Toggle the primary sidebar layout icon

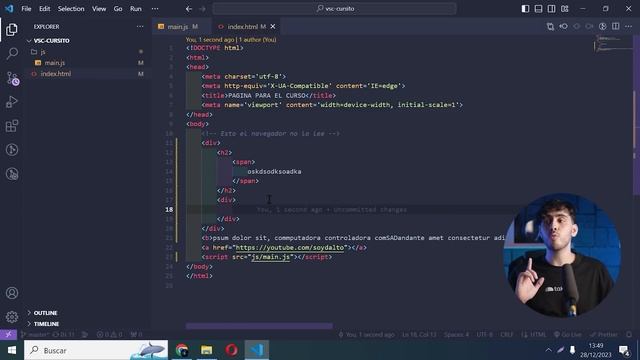tap(525, 9)
